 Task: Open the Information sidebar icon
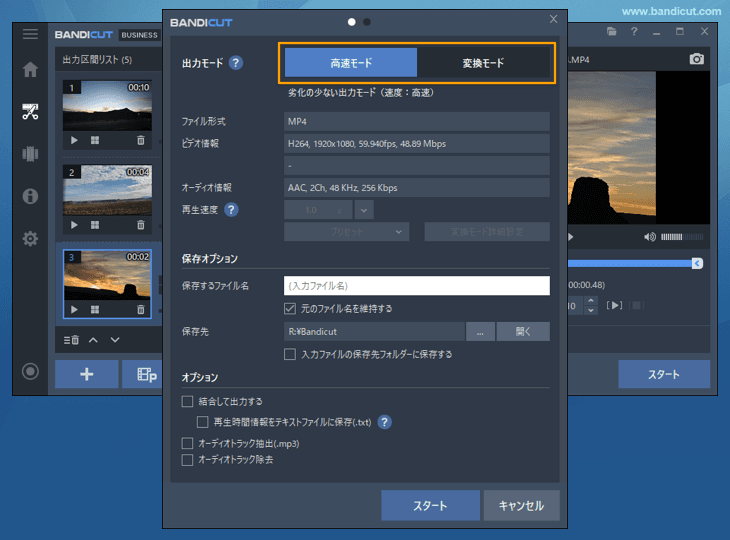pos(30,196)
